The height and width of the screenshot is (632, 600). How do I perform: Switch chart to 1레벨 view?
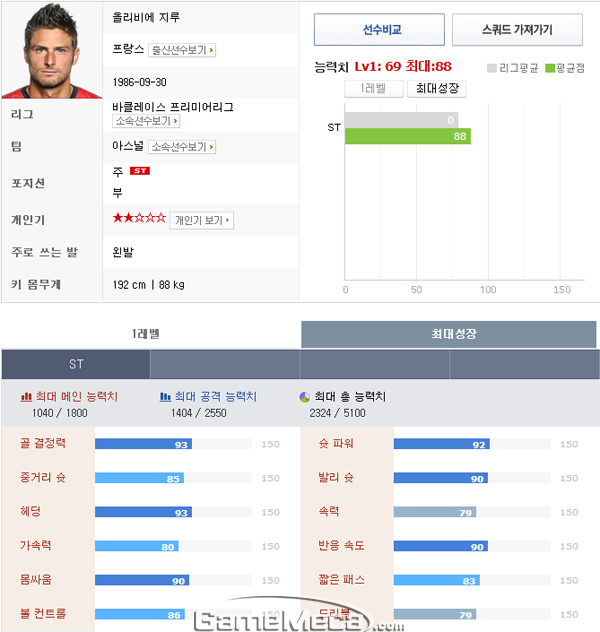[374, 89]
